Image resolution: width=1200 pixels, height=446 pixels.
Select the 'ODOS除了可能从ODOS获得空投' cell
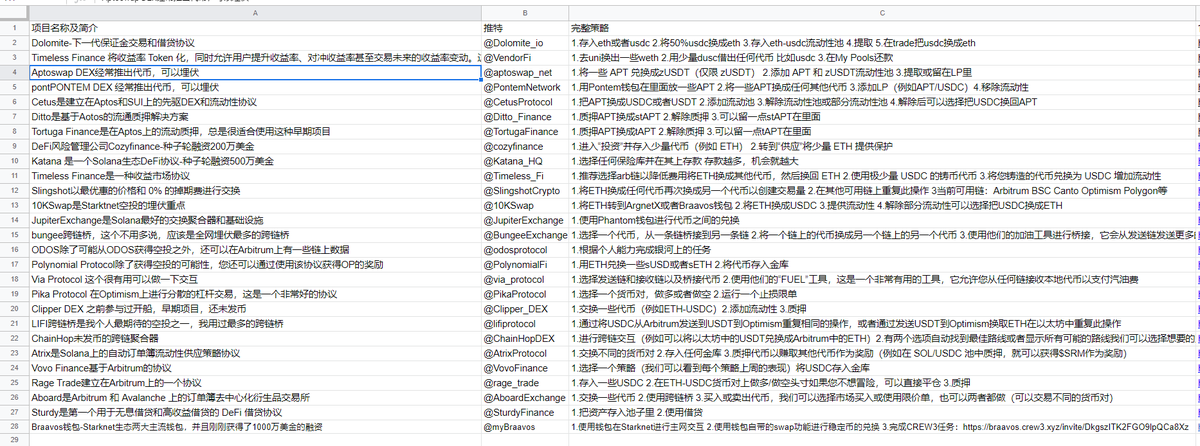[x=254, y=249]
